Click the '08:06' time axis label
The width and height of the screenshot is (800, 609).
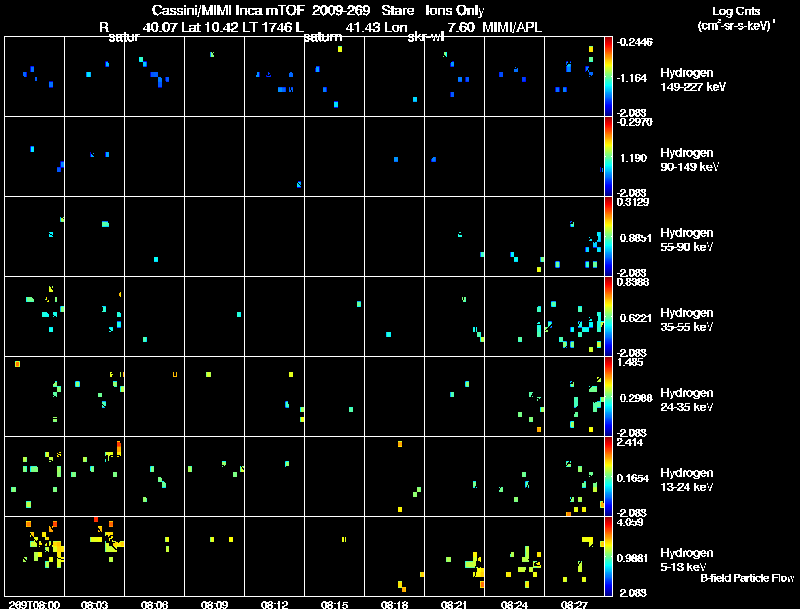[x=155, y=604]
